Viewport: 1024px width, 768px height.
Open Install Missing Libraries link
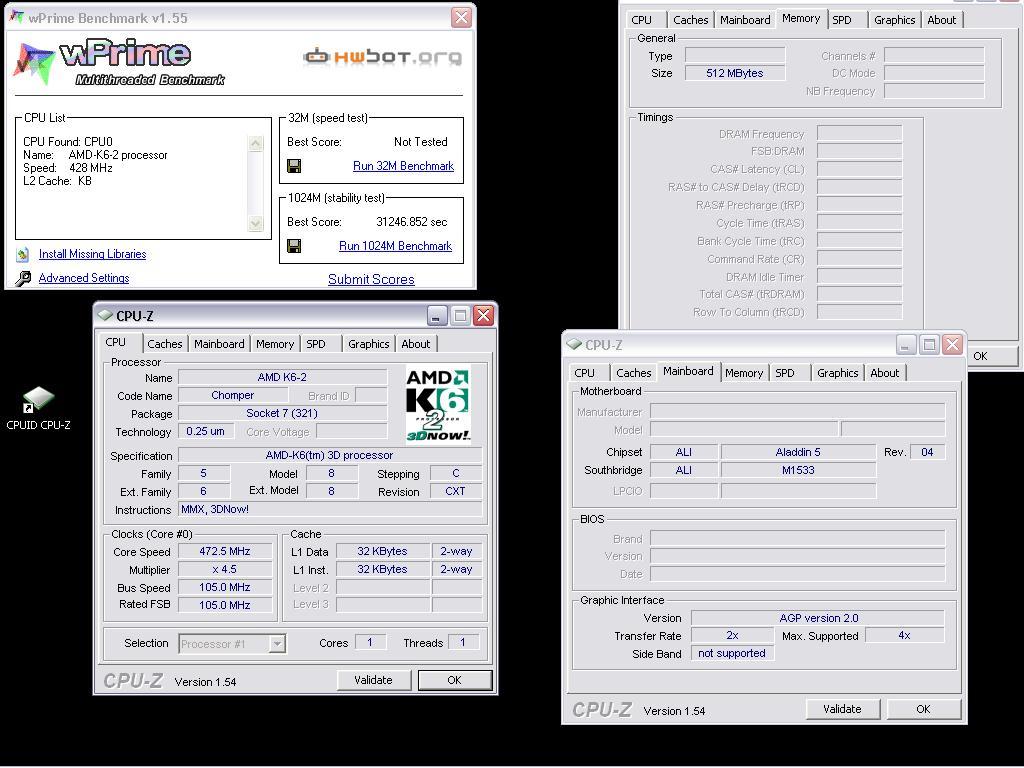point(92,254)
